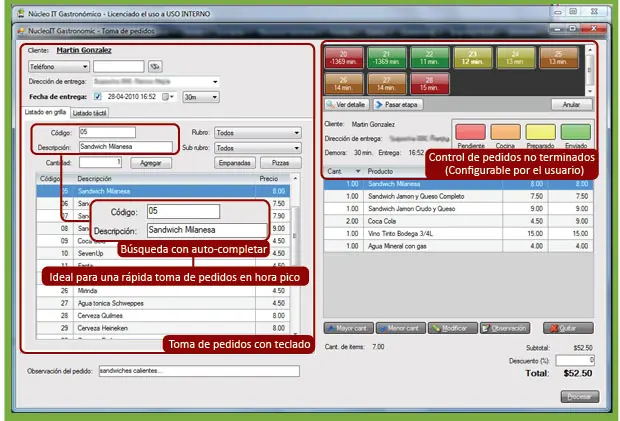Screen dimensions: 620x421
Task: Open the Sub rubro dropdown
Action: click(x=258, y=148)
